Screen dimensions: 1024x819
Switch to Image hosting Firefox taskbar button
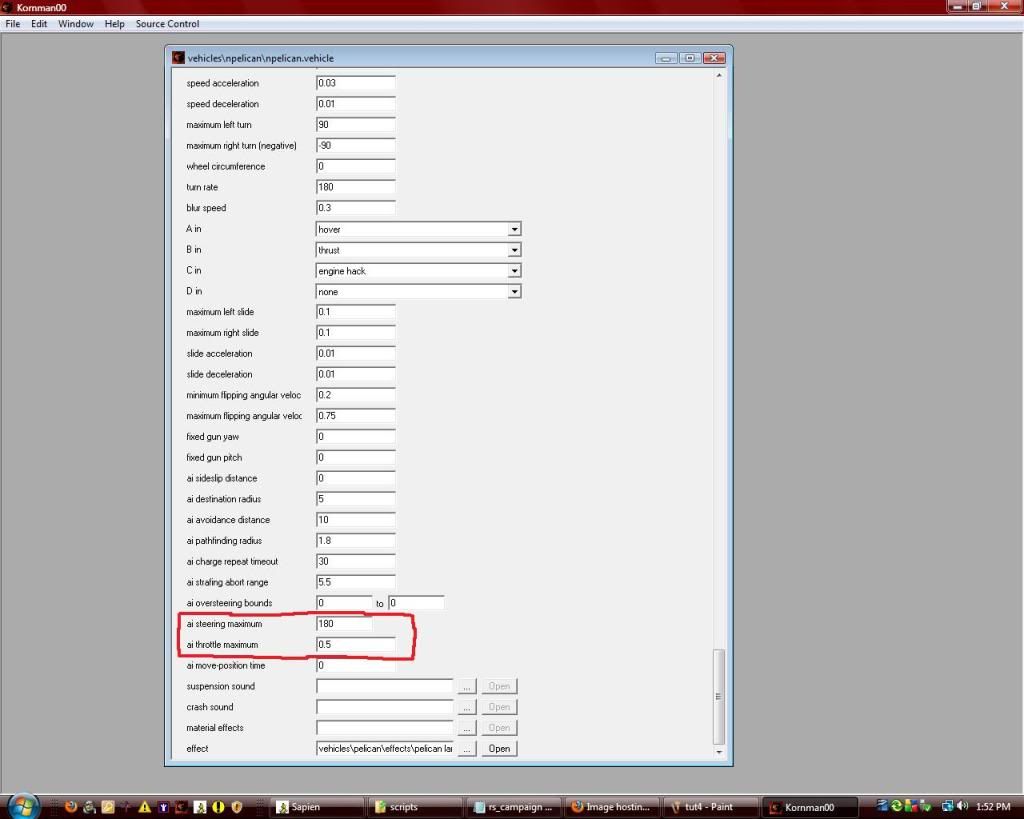tap(613, 807)
